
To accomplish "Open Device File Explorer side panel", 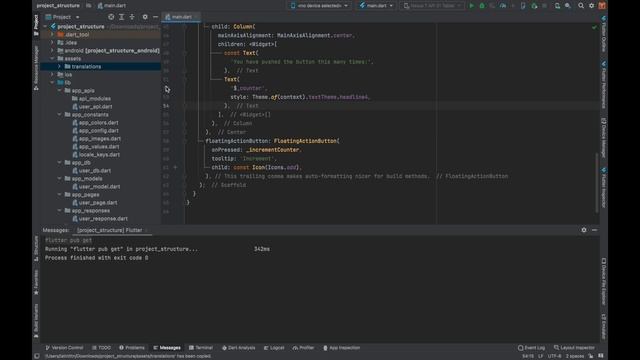I will (603, 281).
